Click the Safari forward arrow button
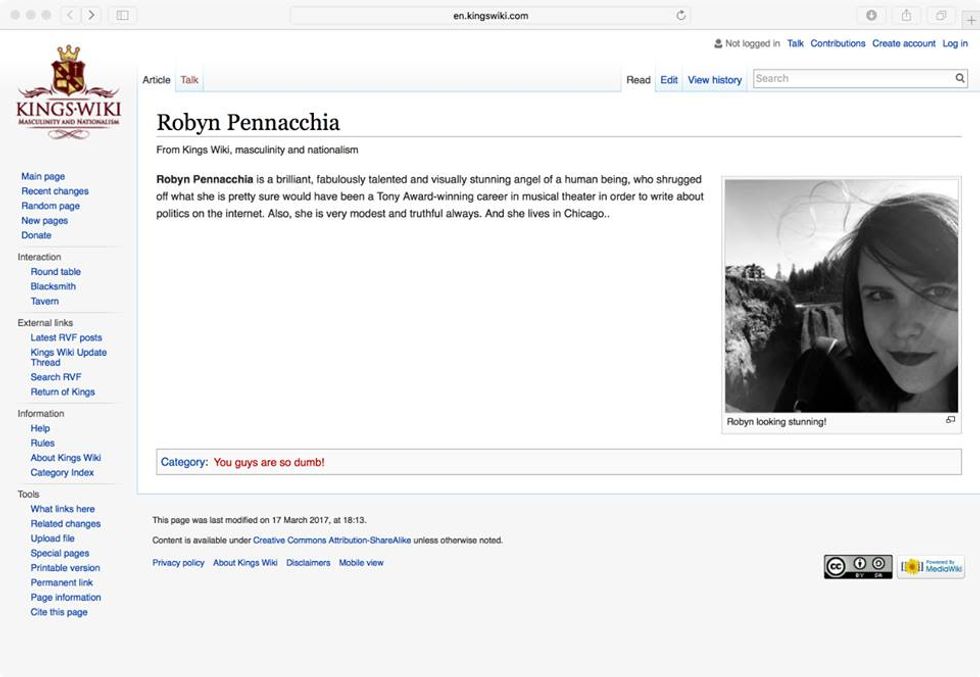The image size is (980, 677). (91, 15)
